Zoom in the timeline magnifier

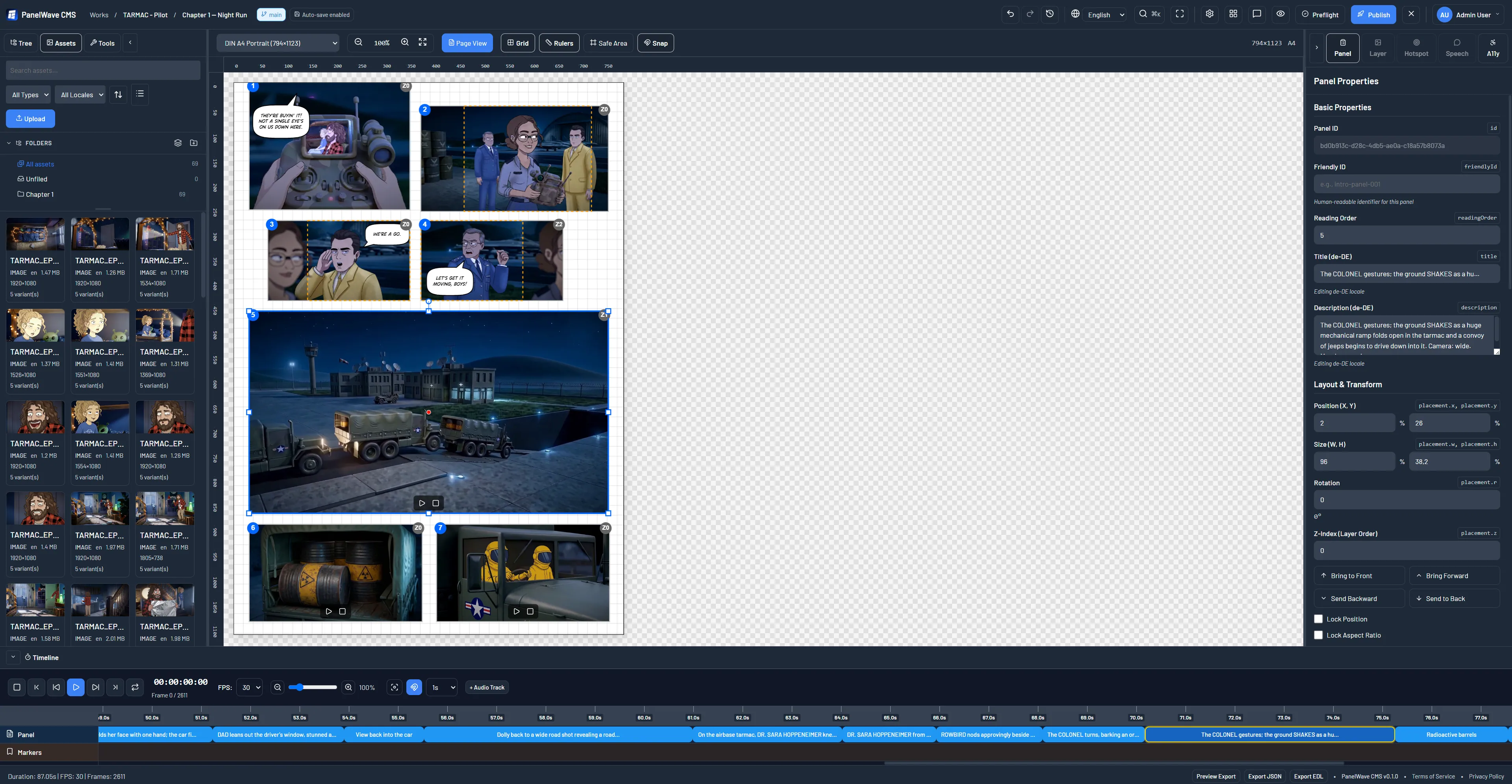pos(348,687)
